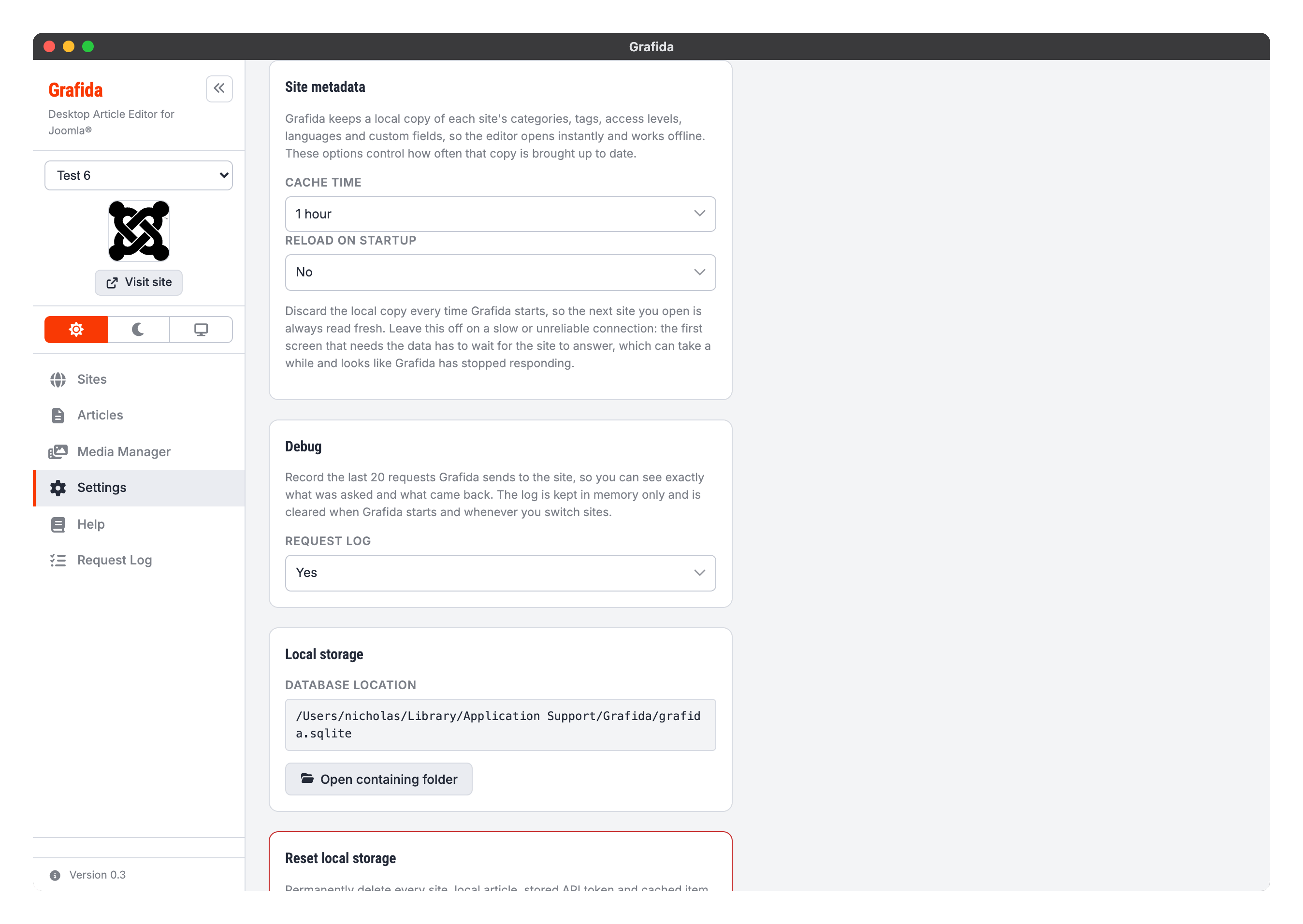1303x924 pixels.
Task: Select system theme with the monitor icon
Action: 201,330
